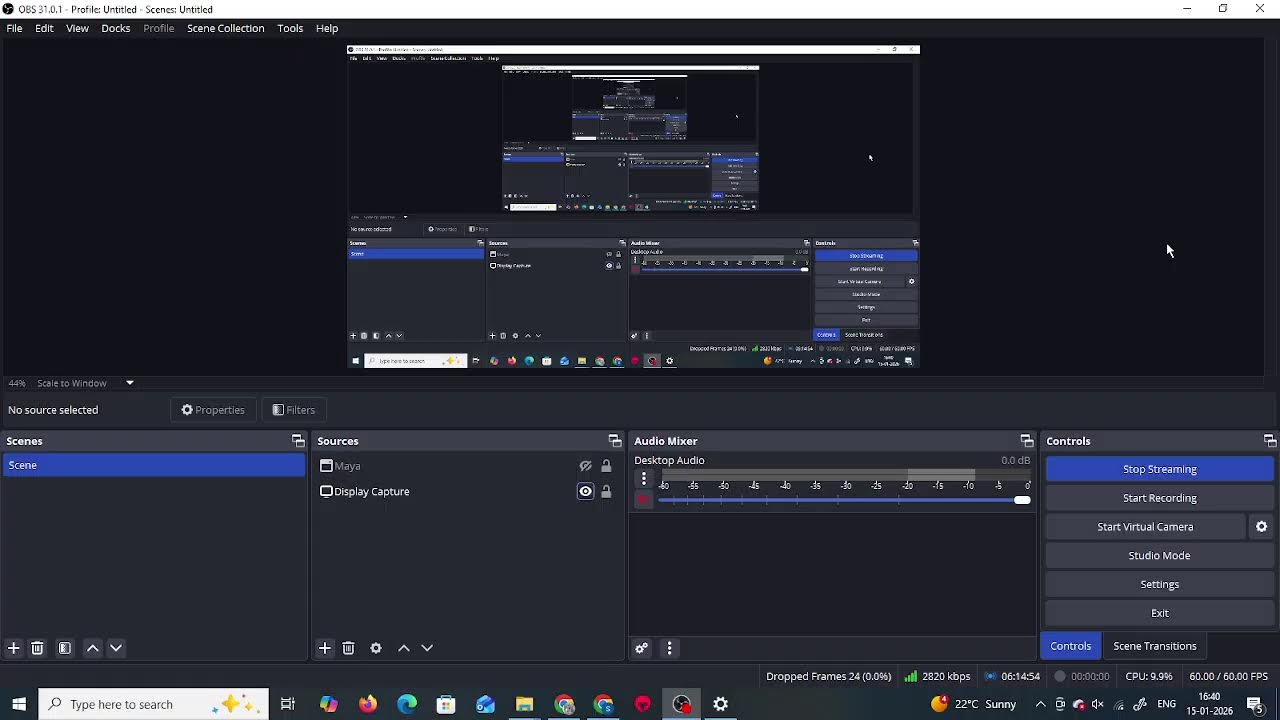Toggle visibility of Display Capture source
This screenshot has height=720, width=1280.
[586, 491]
